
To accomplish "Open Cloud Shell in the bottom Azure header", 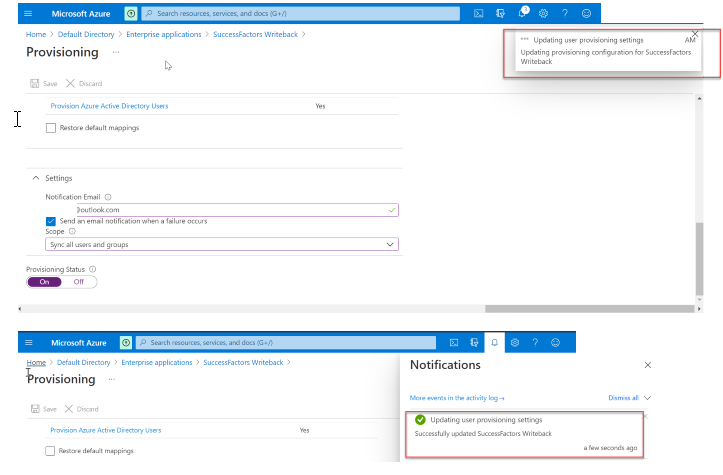I will (x=454, y=343).
